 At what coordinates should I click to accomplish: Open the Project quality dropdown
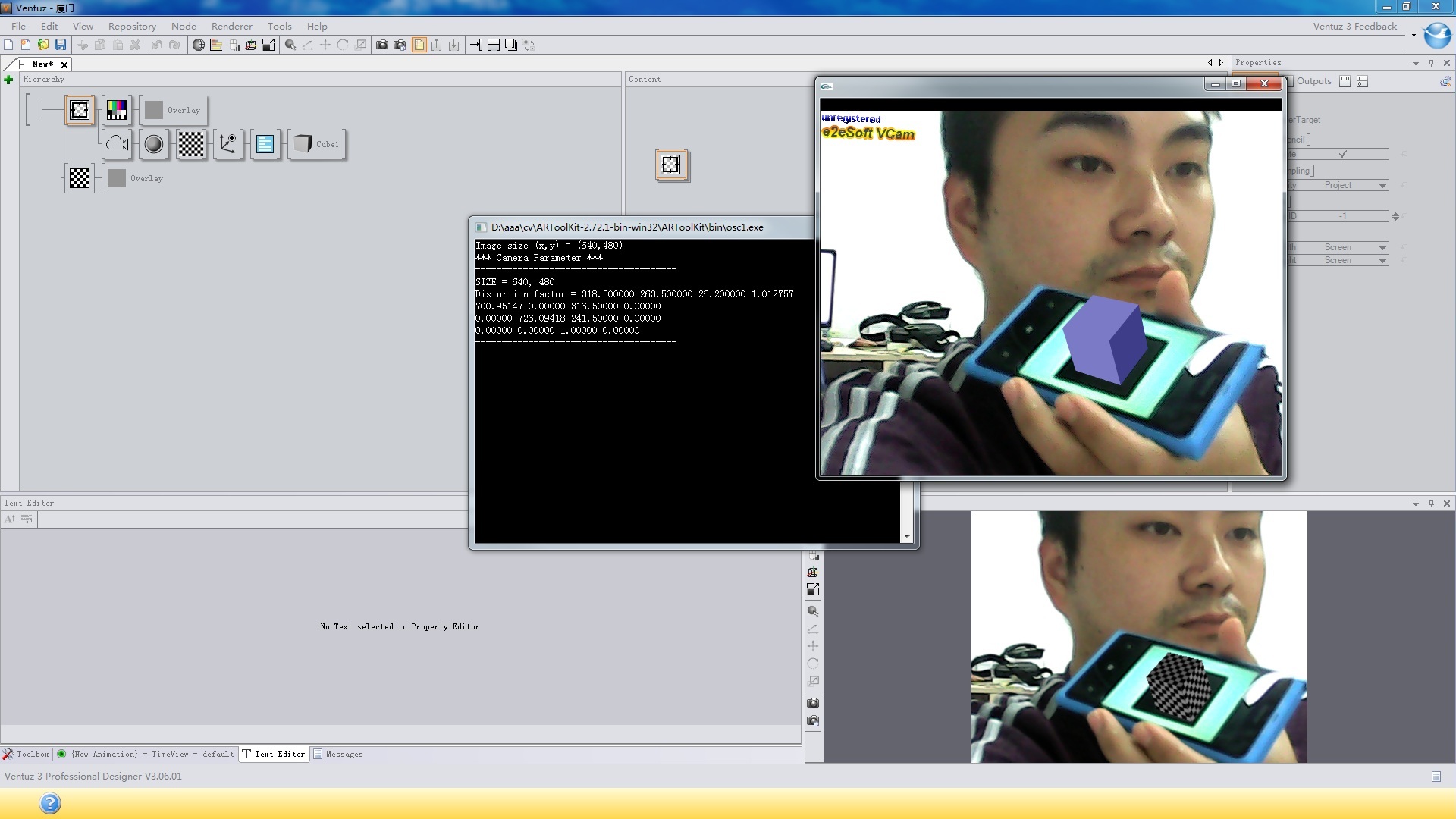point(1382,185)
